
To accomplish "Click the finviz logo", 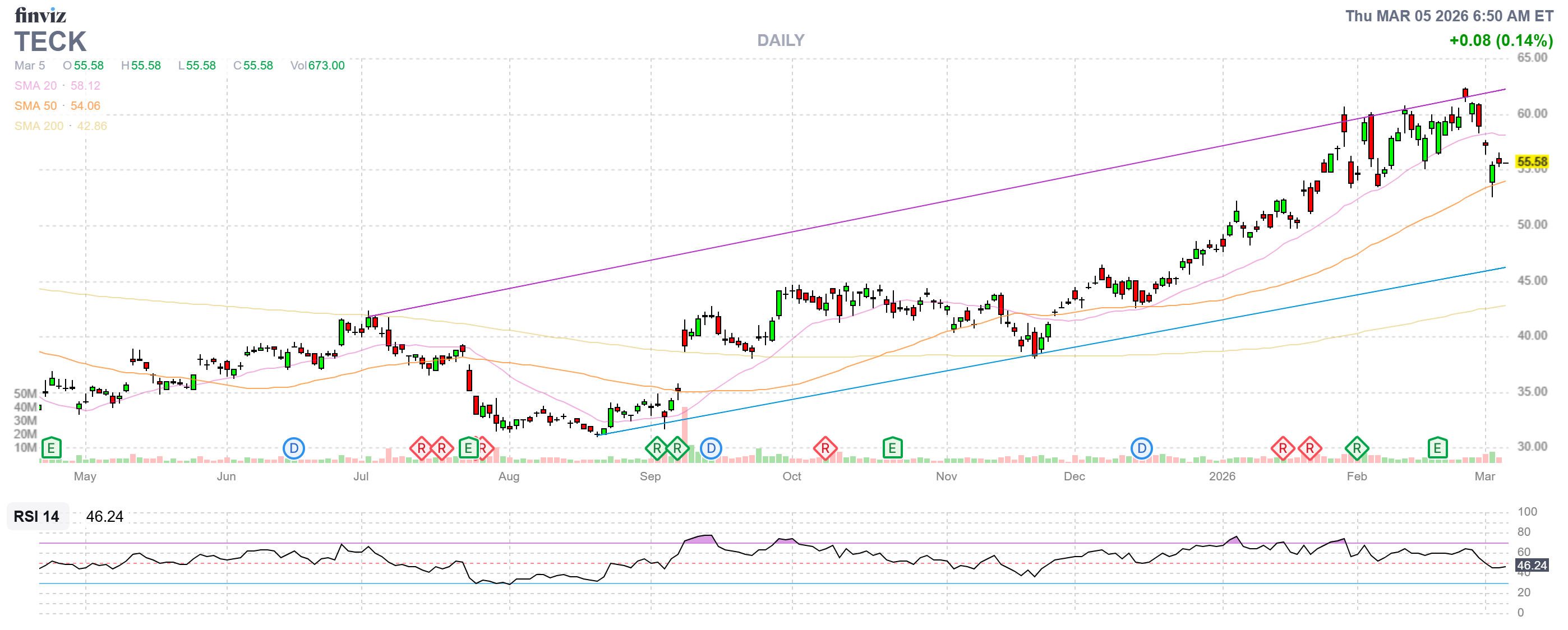I will (40, 15).
